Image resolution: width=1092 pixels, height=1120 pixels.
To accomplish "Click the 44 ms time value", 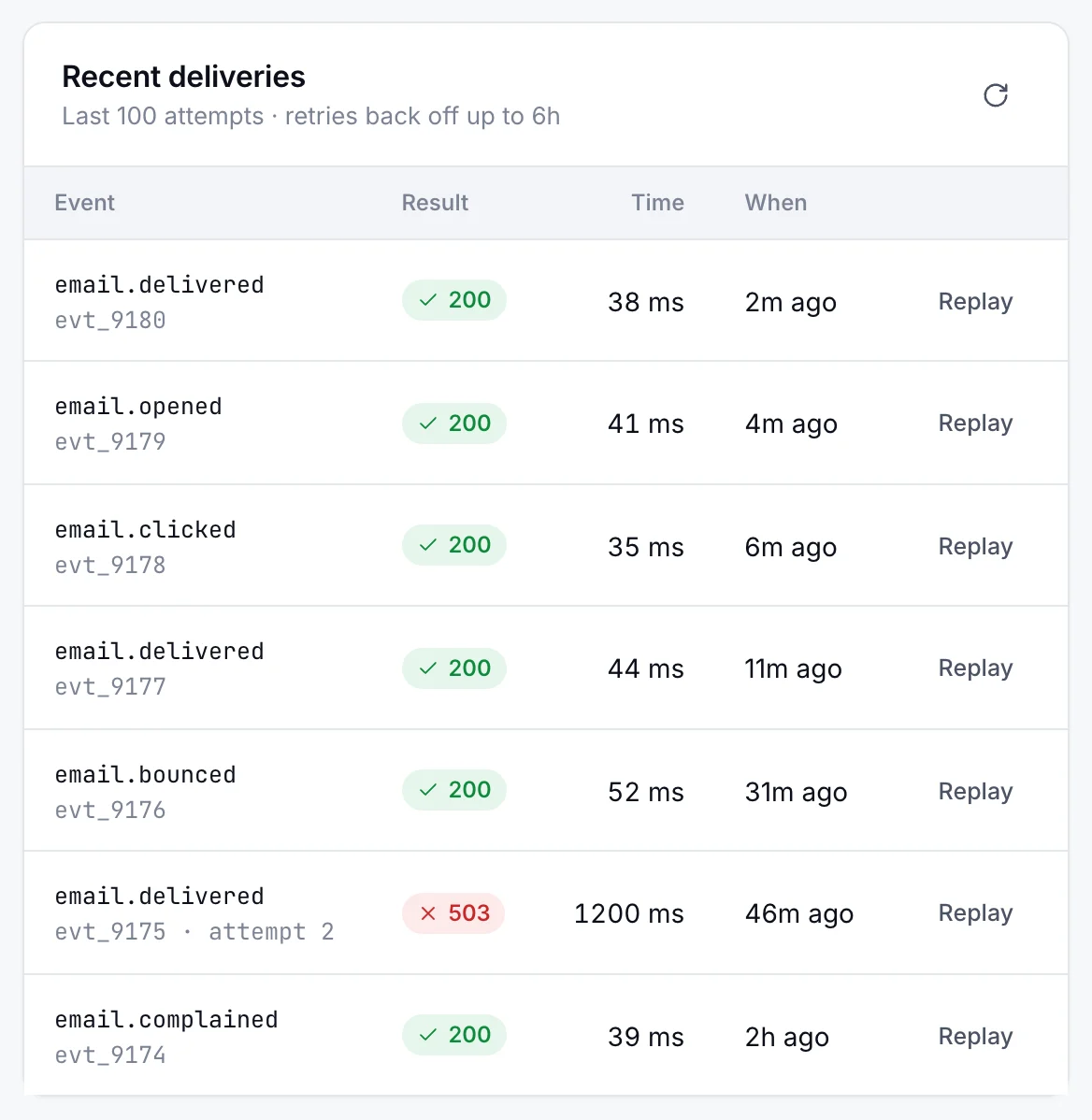I will tap(646, 668).
